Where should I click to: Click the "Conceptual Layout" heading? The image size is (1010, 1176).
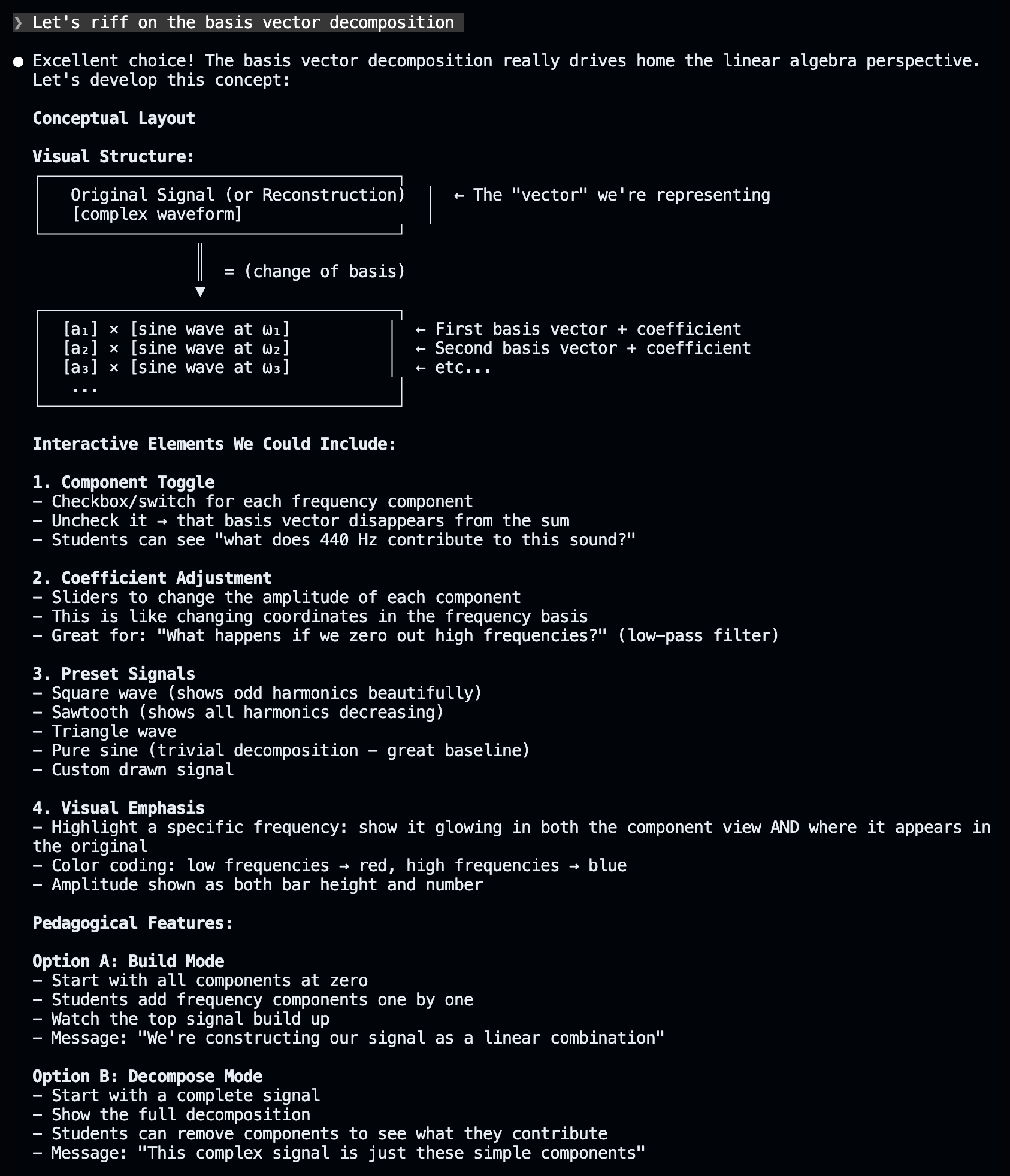[114, 119]
